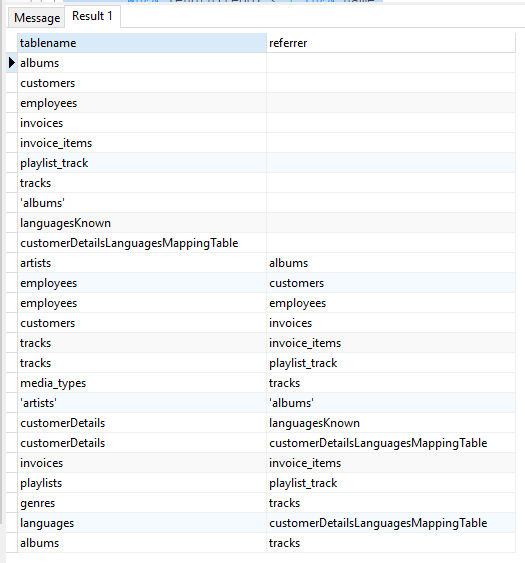This screenshot has width=525, height=563.
Task: Select tracks referrer cell in genres row
Action: click(391, 503)
